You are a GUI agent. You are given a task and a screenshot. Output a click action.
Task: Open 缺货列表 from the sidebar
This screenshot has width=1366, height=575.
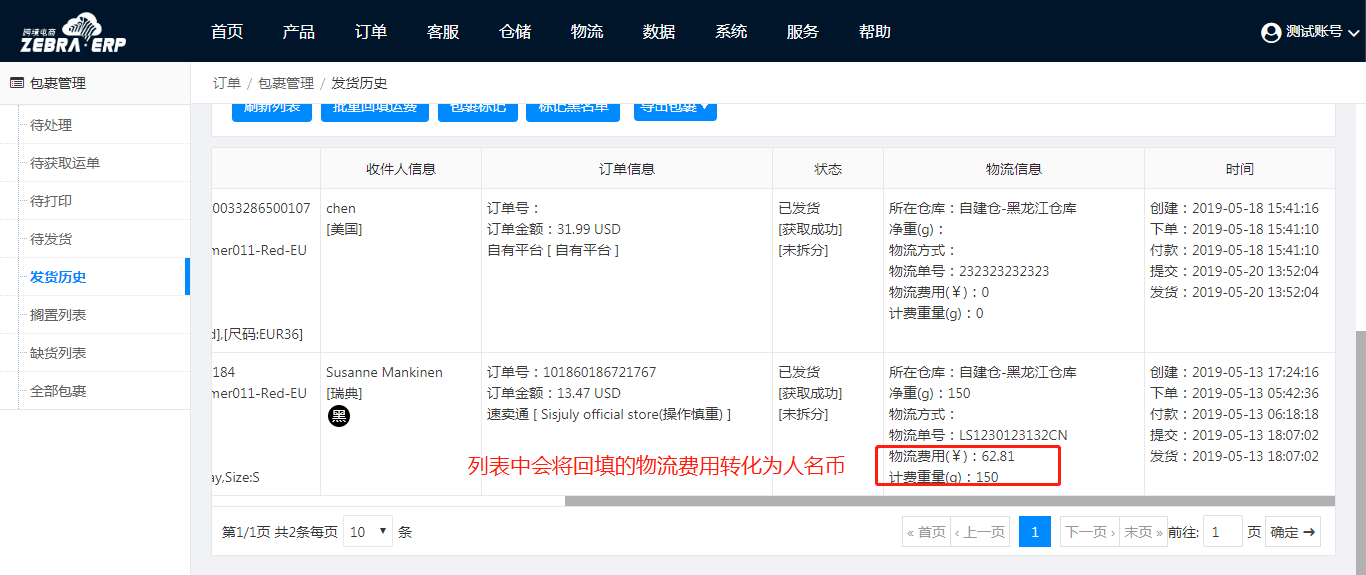coord(58,353)
